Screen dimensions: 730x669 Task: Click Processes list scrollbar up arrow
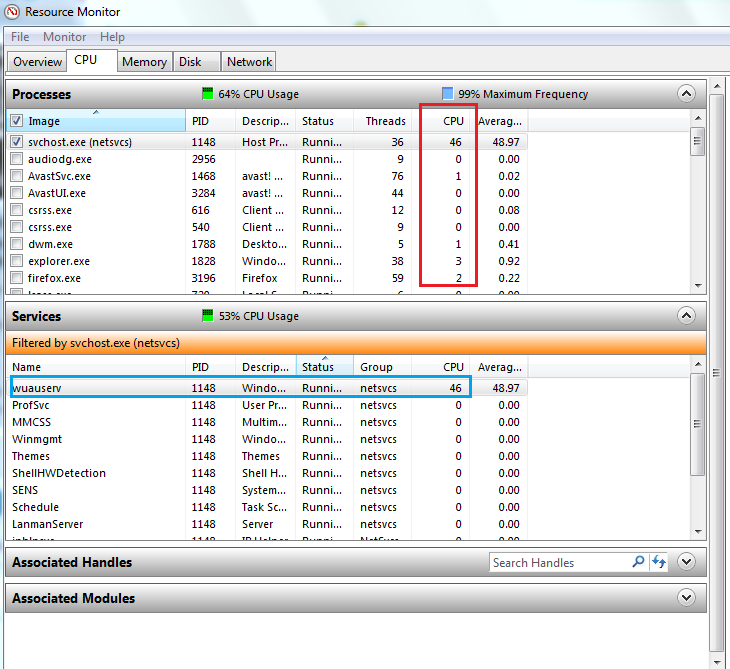[x=697, y=118]
